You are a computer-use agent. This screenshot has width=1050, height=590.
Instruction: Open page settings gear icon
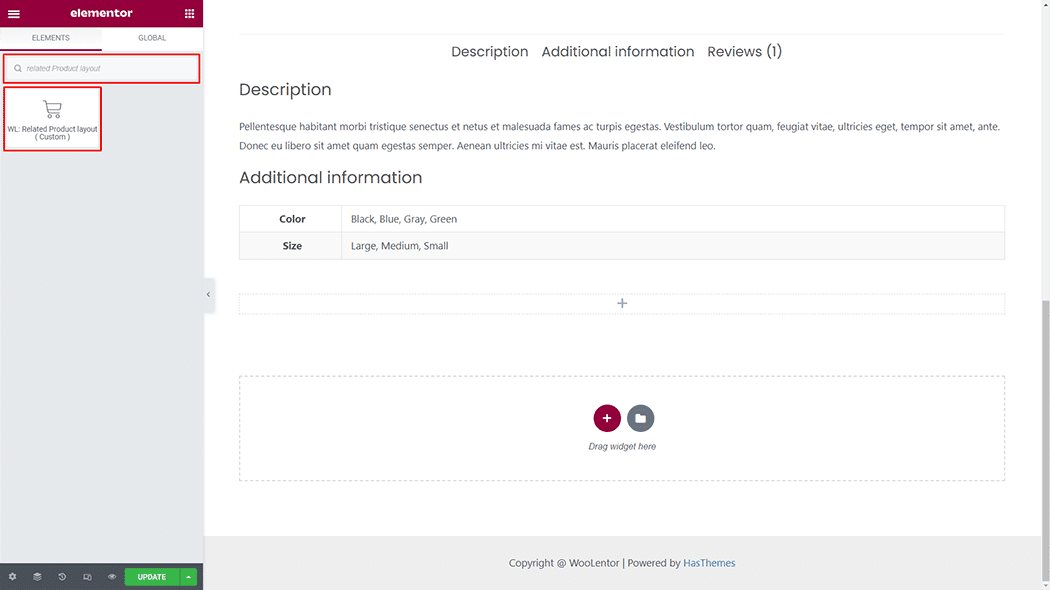(12, 577)
